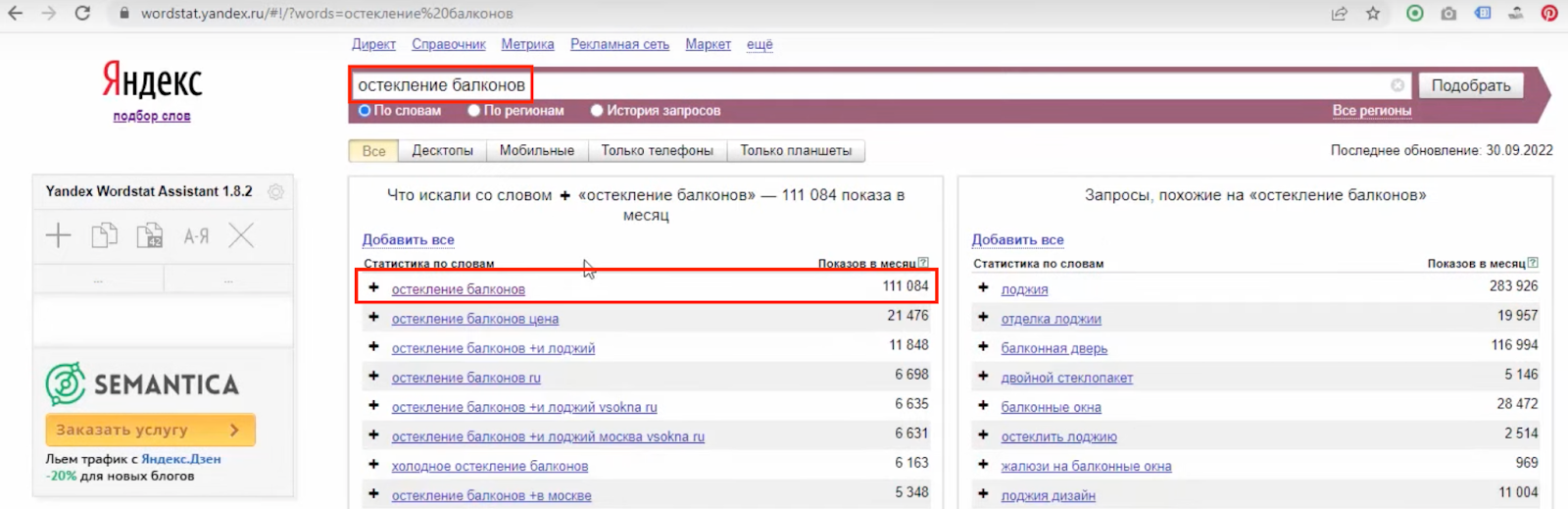Click plus icon next to 'лоджия' query
The width and height of the screenshot is (1568, 509).
pos(983,288)
